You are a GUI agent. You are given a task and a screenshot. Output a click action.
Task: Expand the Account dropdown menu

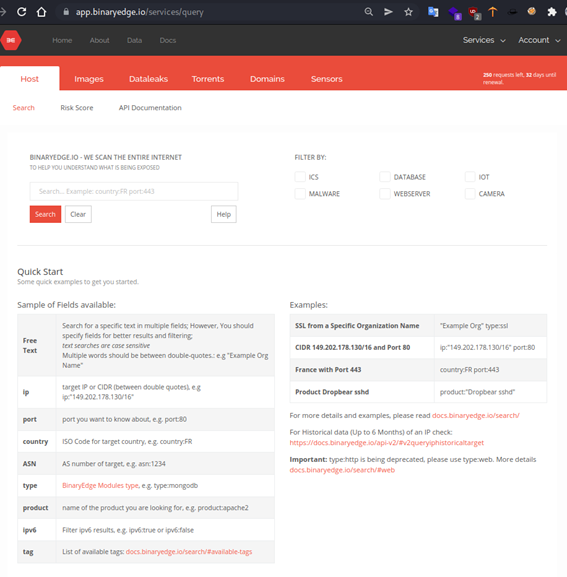(x=539, y=40)
